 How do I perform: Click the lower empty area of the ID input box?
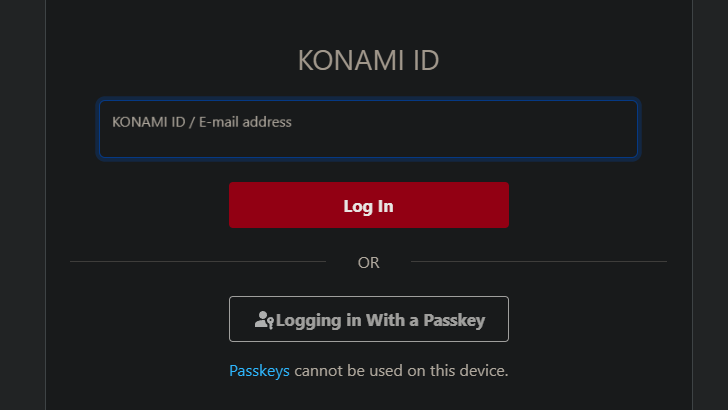coord(368,146)
